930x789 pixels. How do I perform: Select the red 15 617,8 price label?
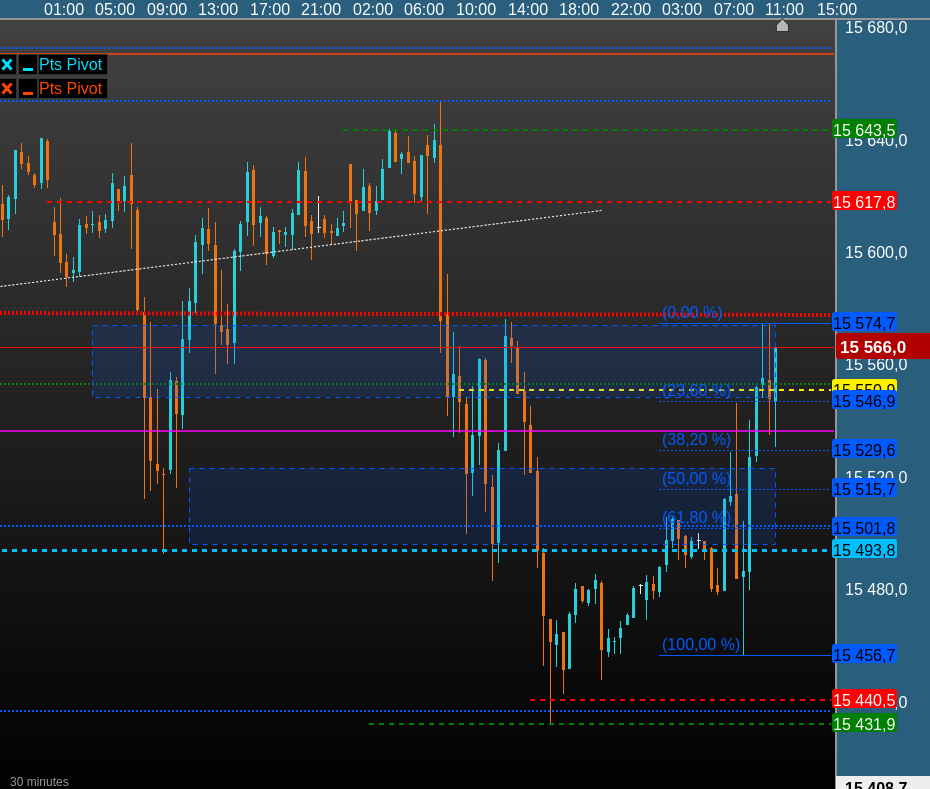pos(864,202)
